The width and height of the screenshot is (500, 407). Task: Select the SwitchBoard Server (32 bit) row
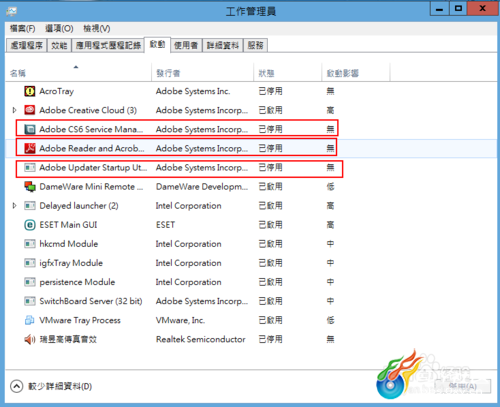251,301
